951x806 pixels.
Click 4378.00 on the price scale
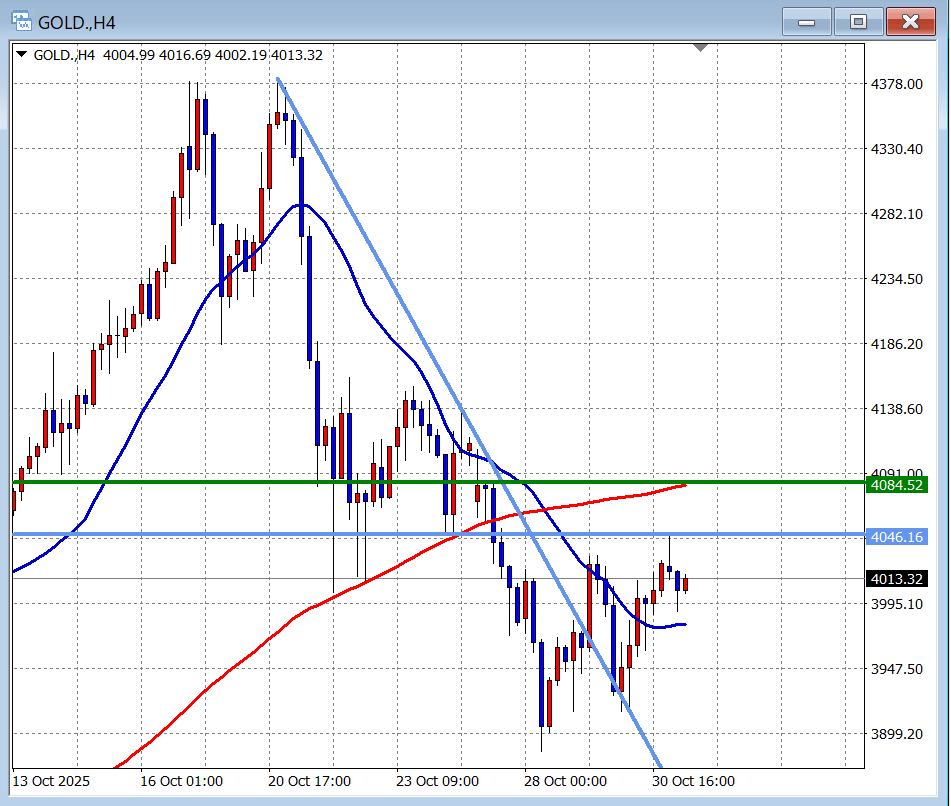pyautogui.click(x=896, y=84)
